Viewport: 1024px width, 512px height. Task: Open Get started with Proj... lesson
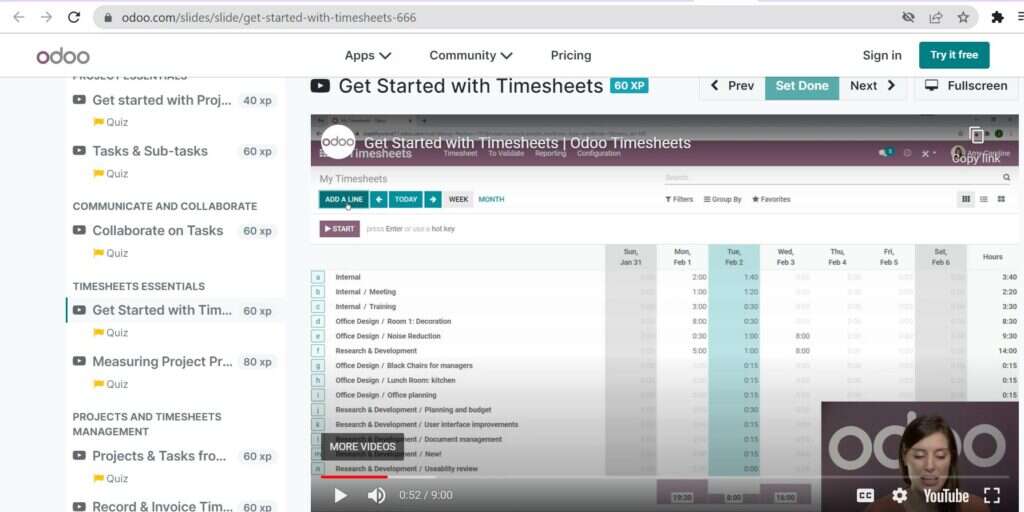coord(161,100)
